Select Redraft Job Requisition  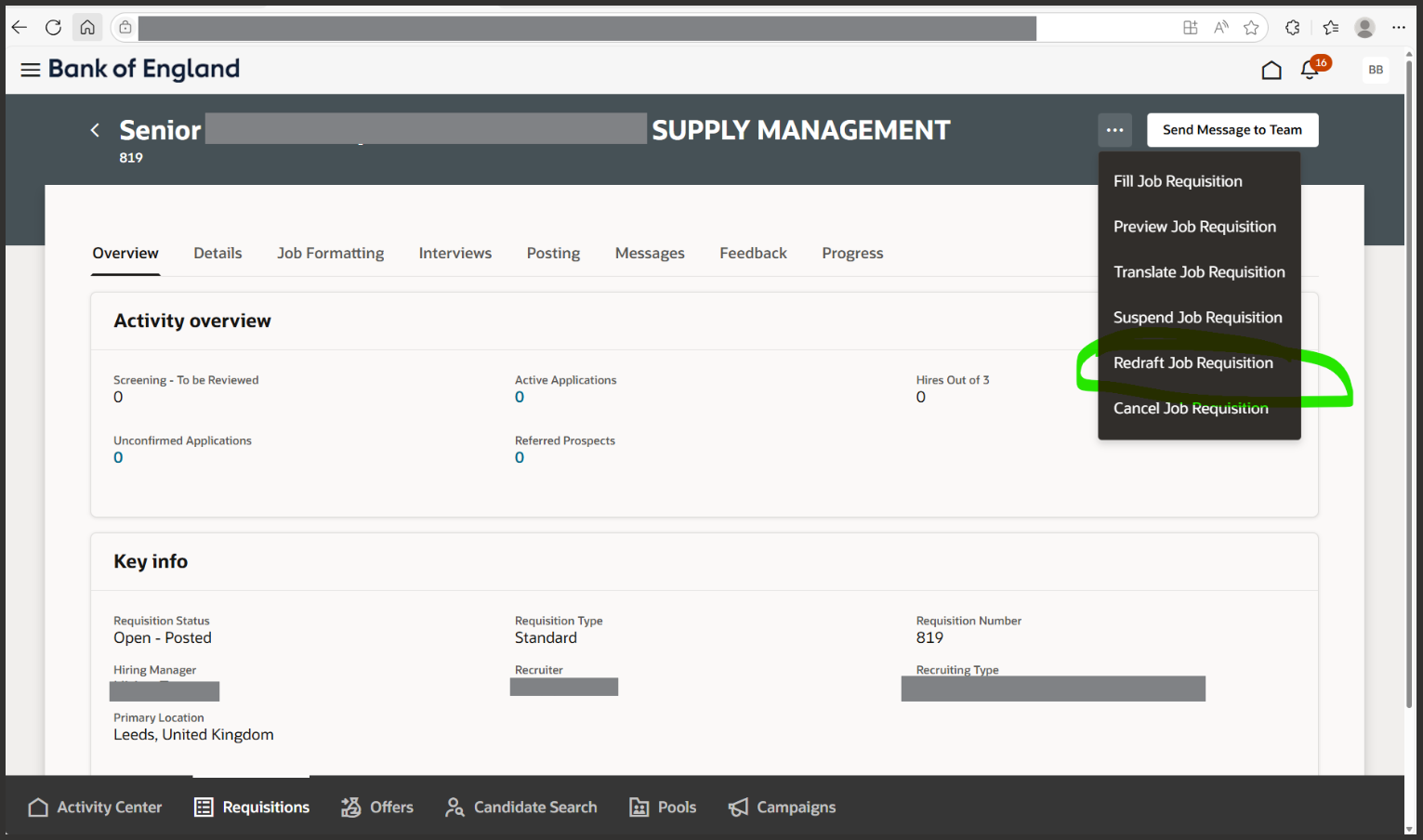click(x=1199, y=363)
